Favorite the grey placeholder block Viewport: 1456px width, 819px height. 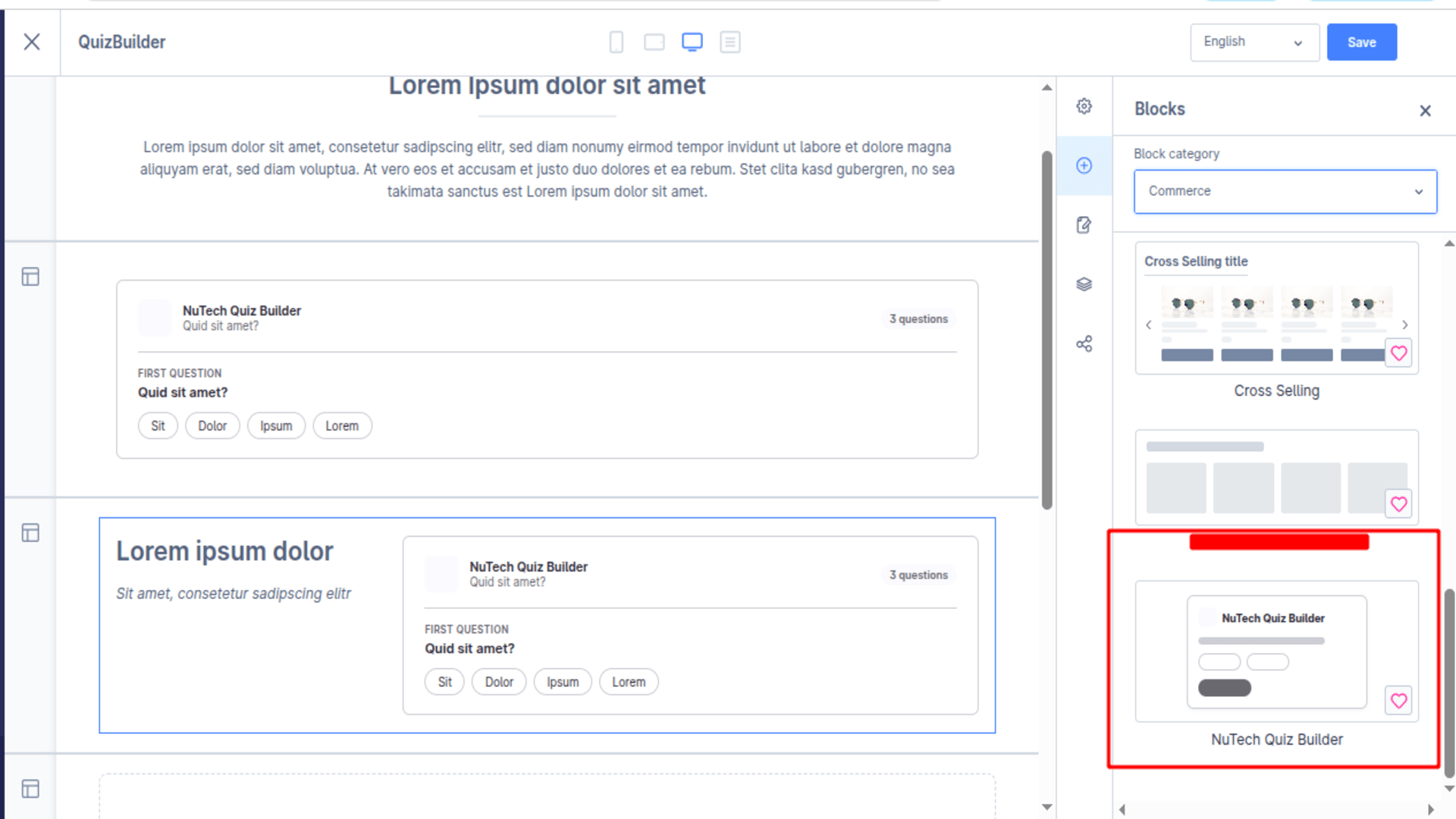click(1398, 504)
